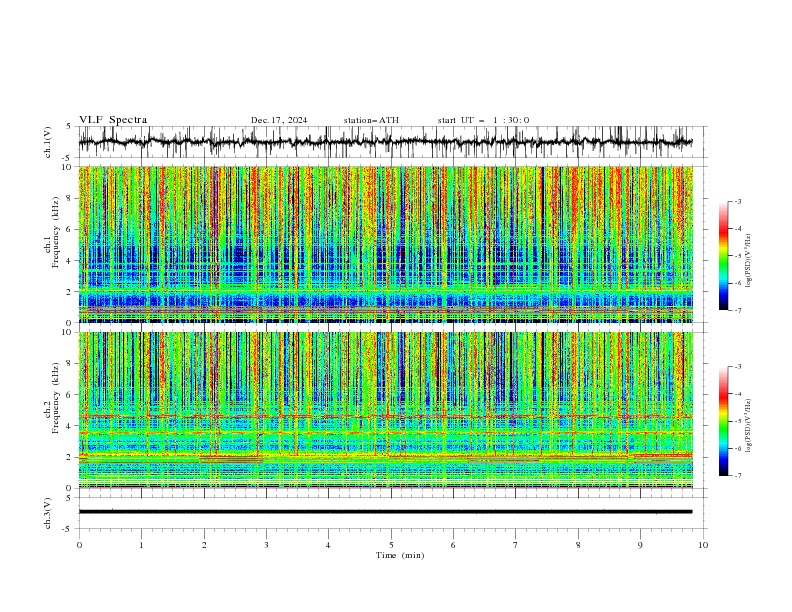Click the "8" kHz tick on ch.1 frequency axis
The width and height of the screenshot is (792, 612).
pyautogui.click(x=70, y=198)
